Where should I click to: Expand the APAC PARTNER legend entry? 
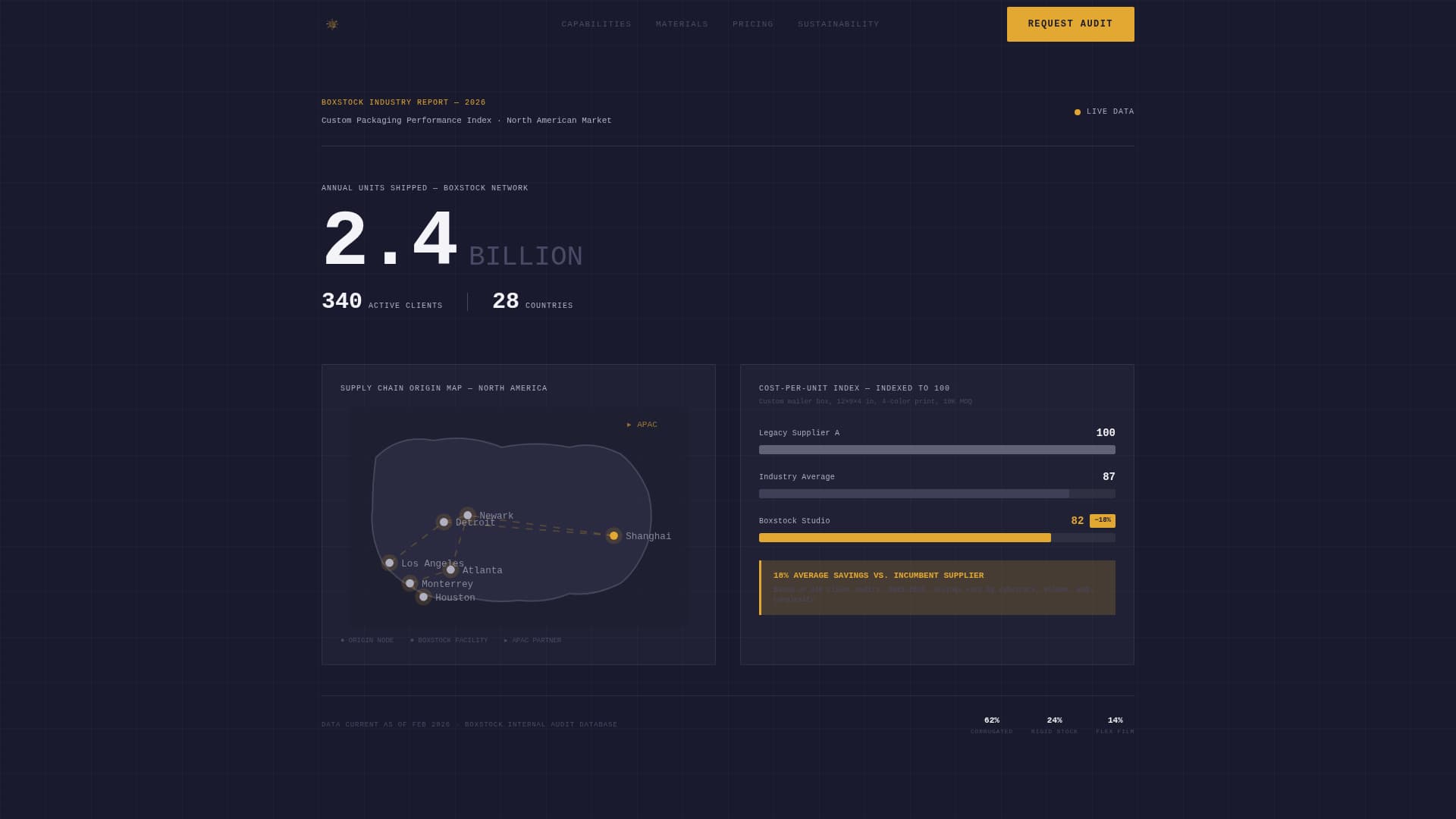pyautogui.click(x=532, y=640)
